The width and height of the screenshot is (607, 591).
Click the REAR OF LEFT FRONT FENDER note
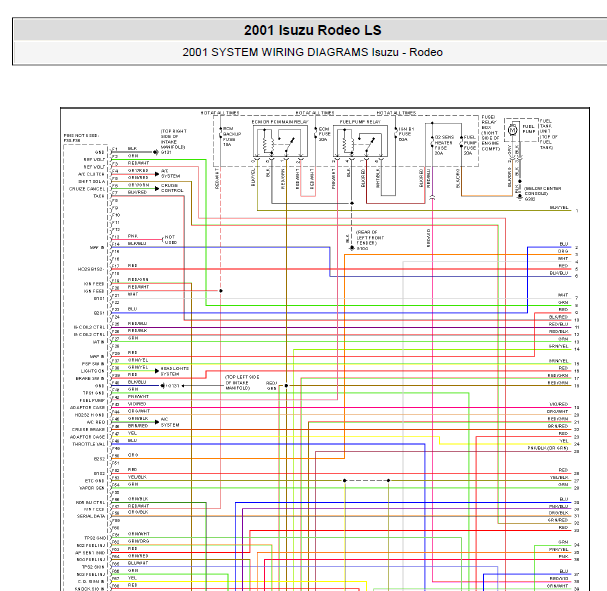369,238
